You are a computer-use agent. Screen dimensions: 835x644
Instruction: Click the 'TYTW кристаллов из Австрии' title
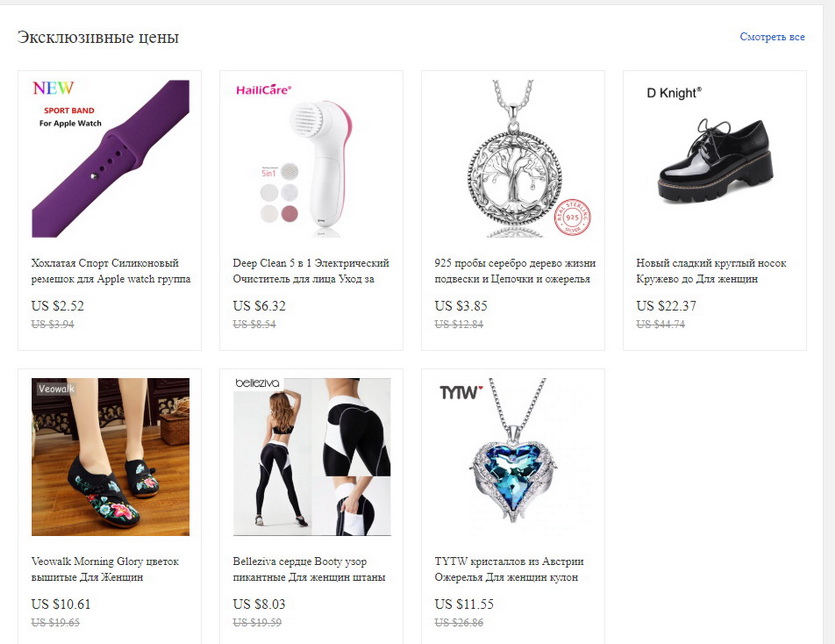point(509,569)
